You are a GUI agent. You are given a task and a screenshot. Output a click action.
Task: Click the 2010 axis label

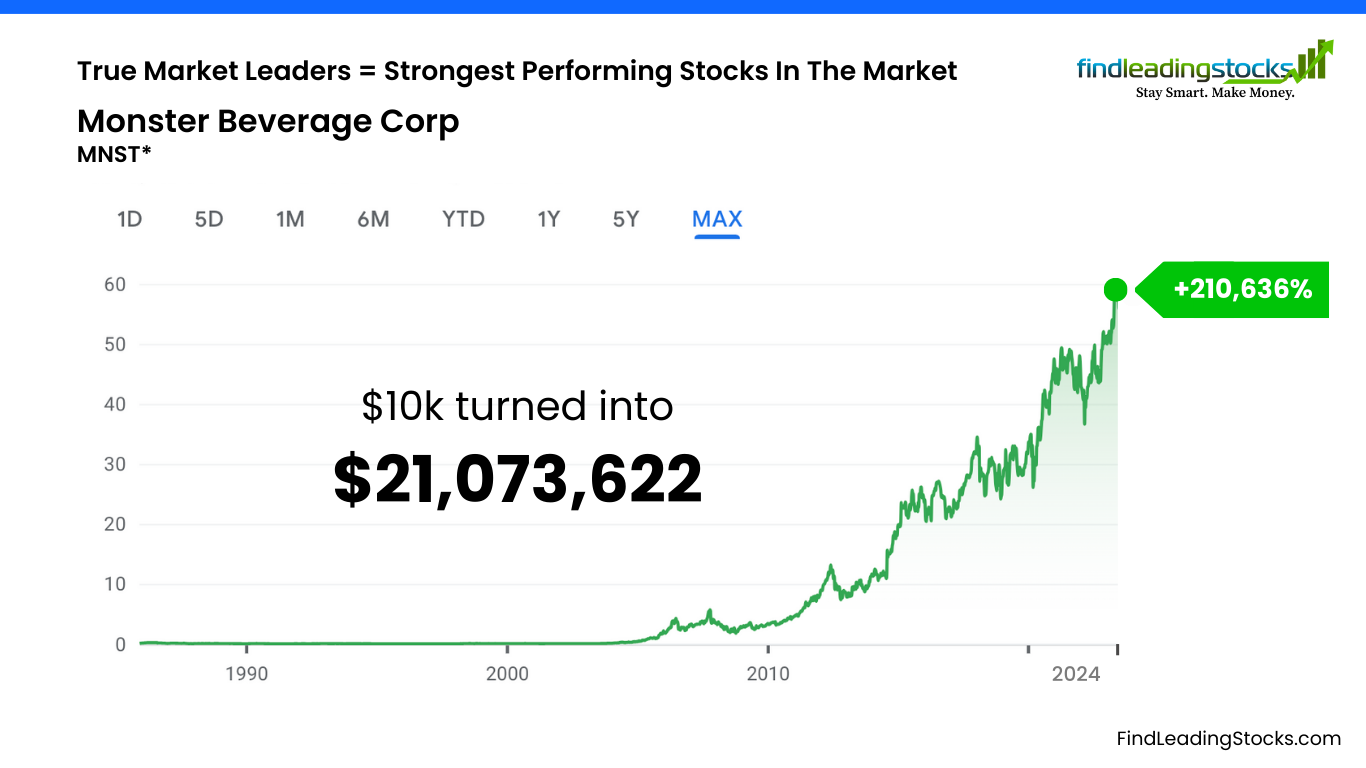tap(768, 674)
